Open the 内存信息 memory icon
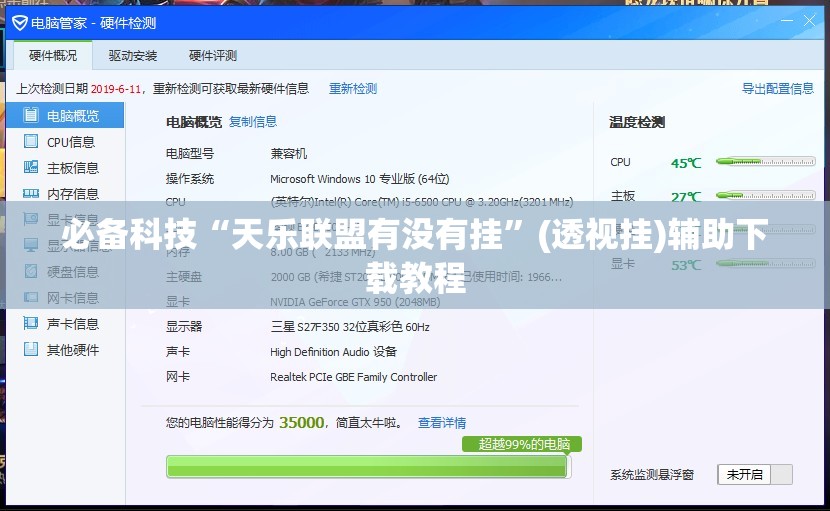The image size is (830, 511). 31,194
